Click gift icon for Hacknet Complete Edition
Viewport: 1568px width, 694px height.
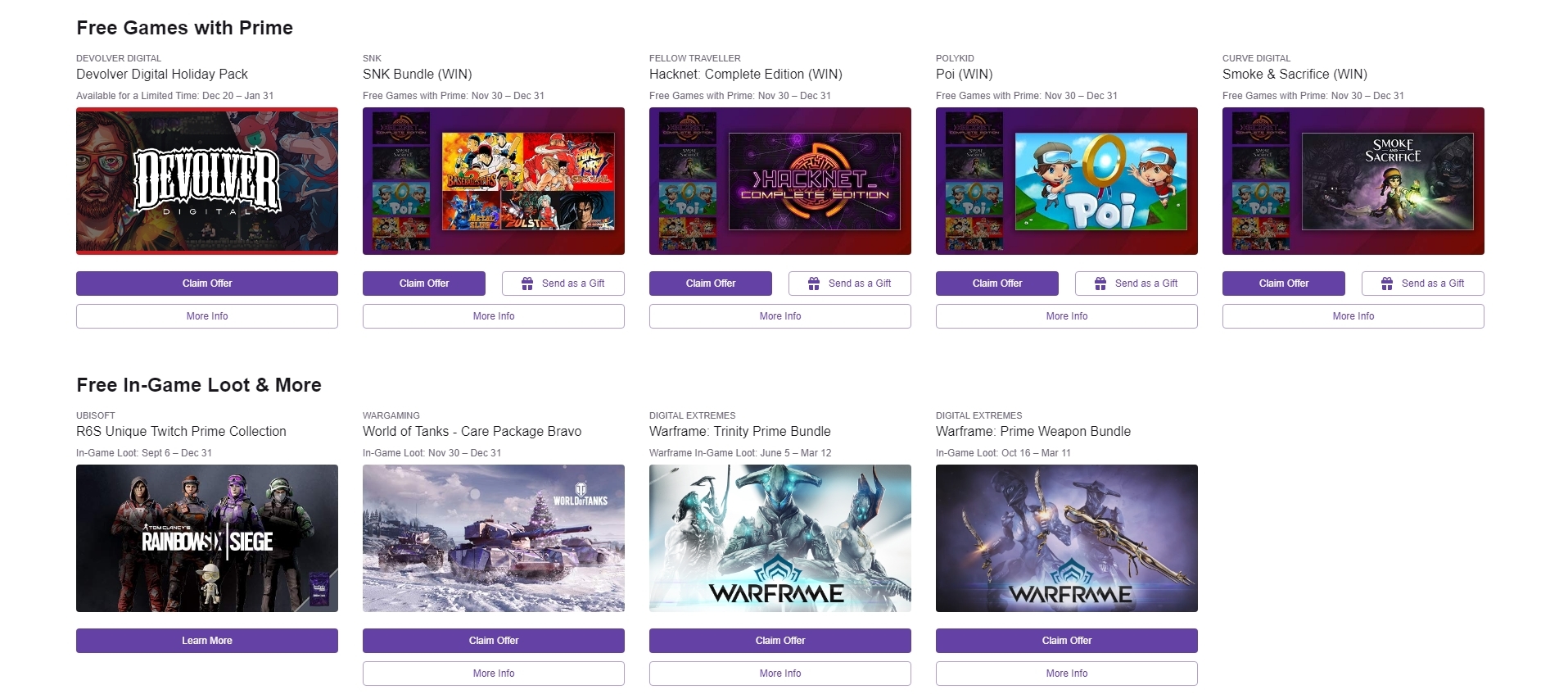(814, 283)
